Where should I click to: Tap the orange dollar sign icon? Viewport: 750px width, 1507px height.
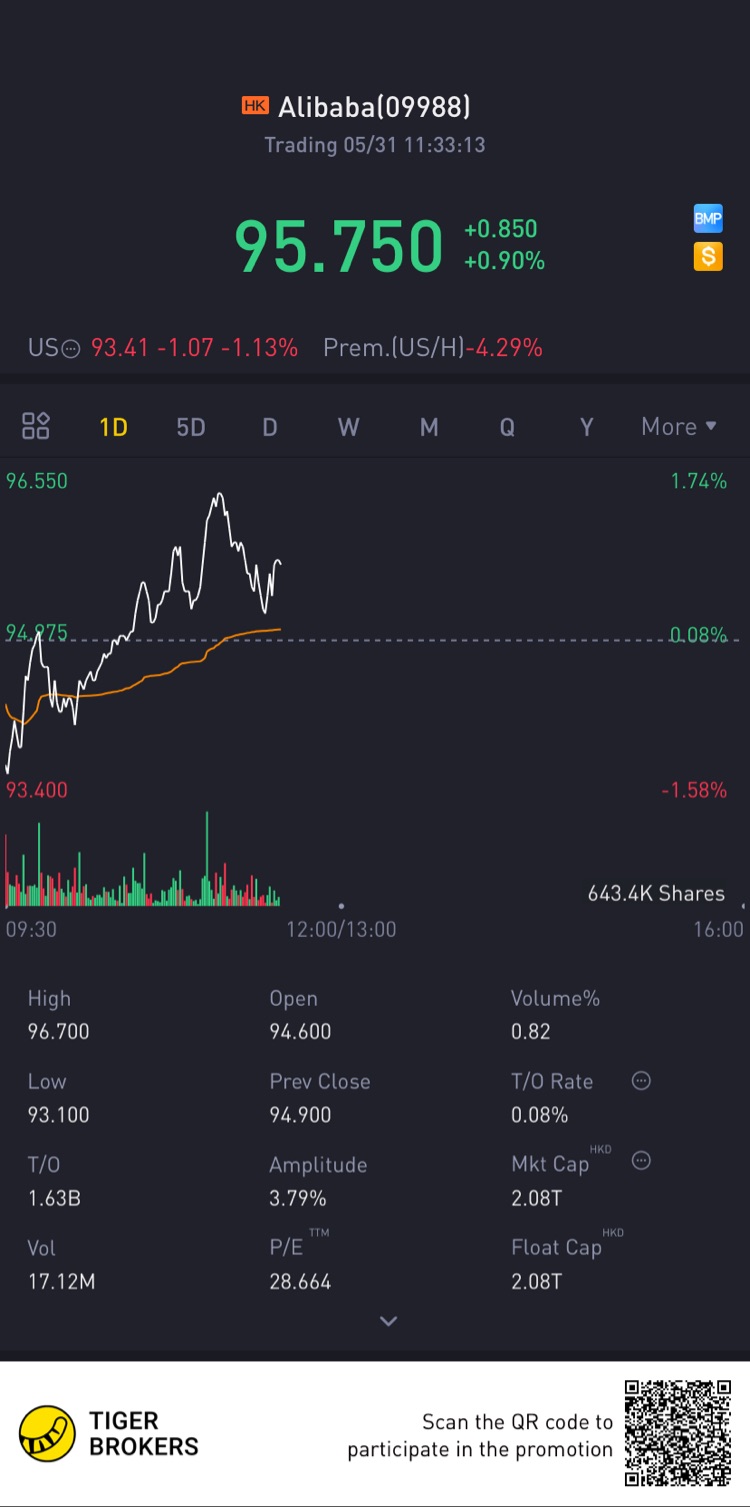[x=708, y=257]
